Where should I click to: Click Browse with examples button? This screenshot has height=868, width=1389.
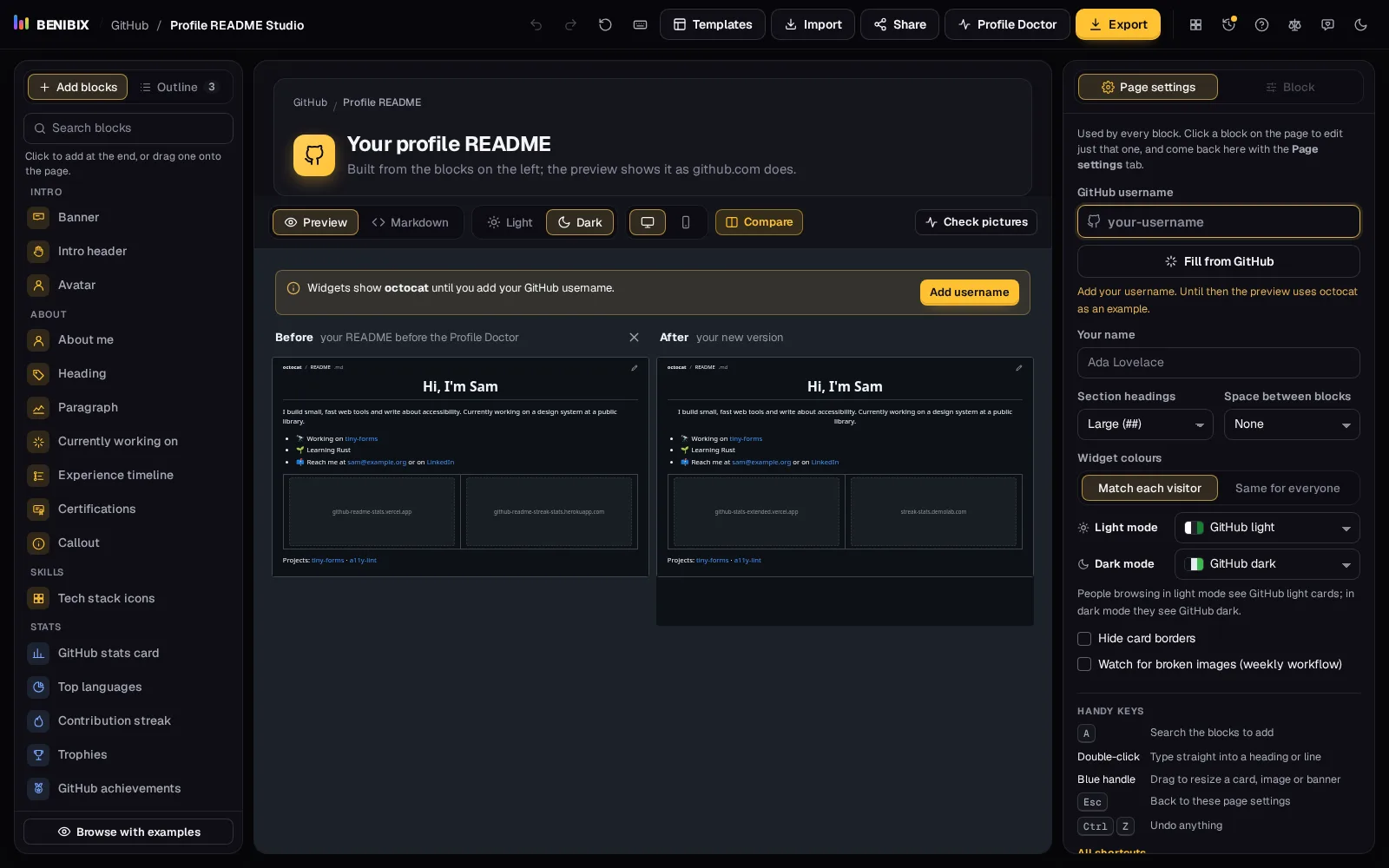pyautogui.click(x=128, y=832)
